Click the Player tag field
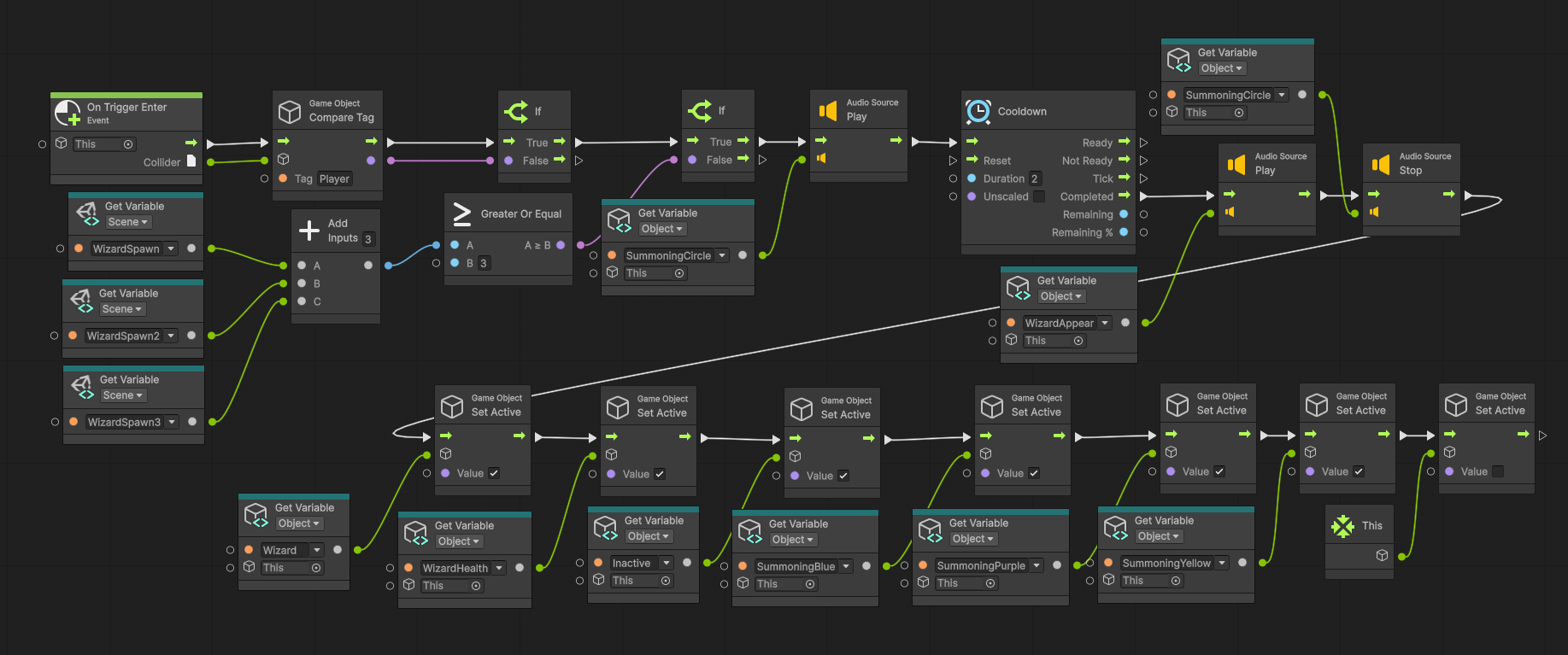Viewport: 1568px width, 655px height. pyautogui.click(x=334, y=178)
